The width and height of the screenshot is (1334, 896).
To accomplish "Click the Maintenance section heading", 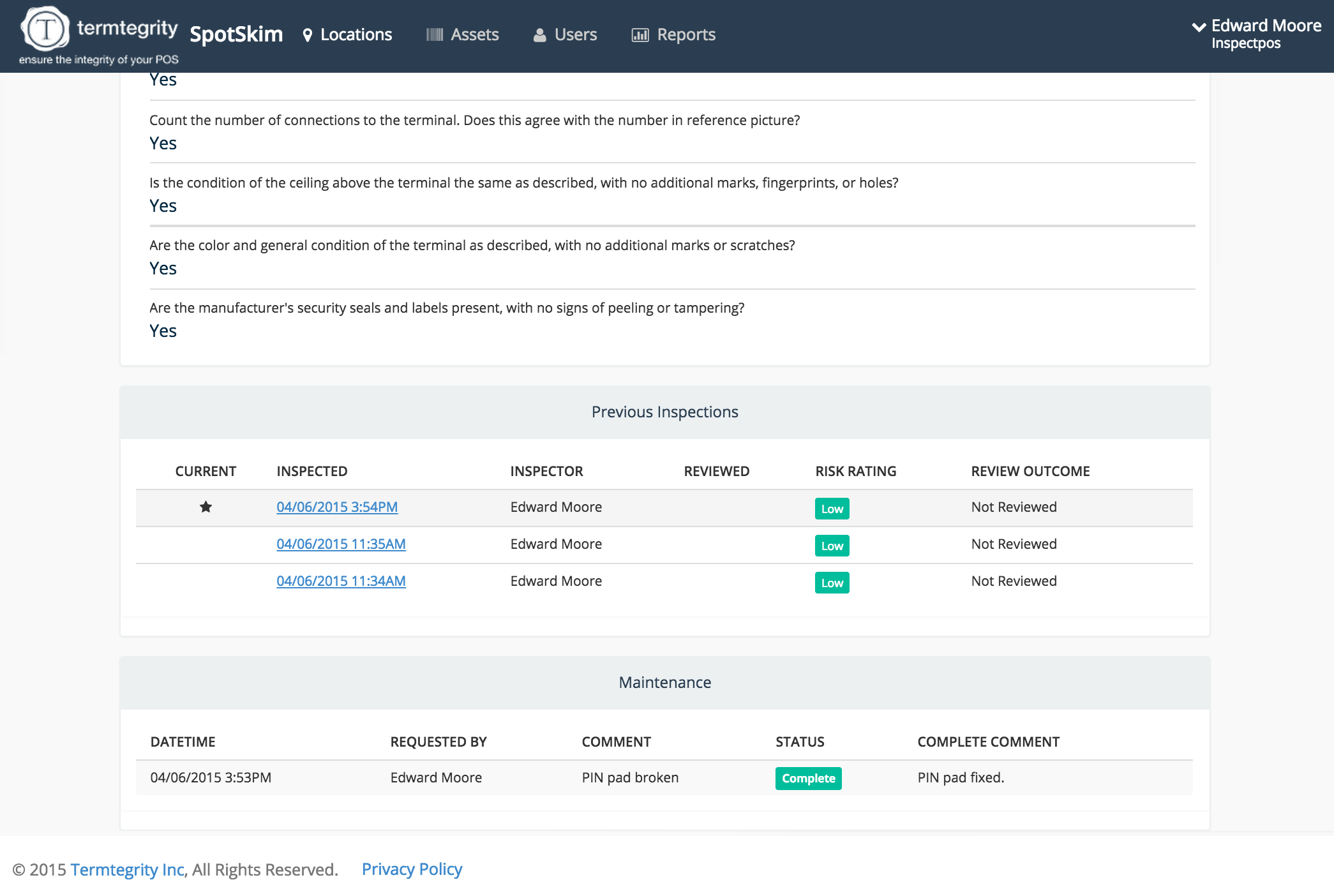I will point(664,682).
